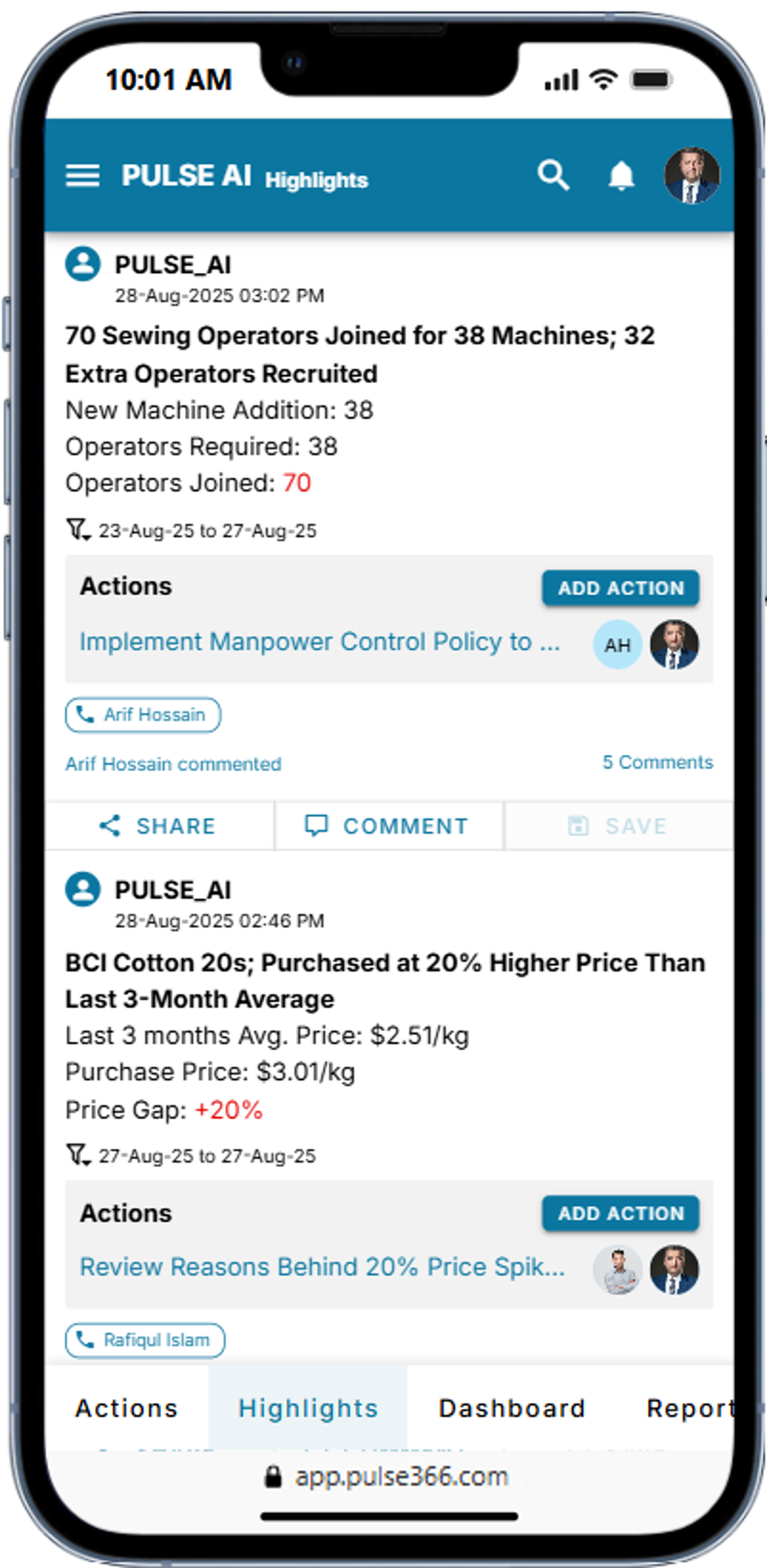Open the hamburger navigation menu
This screenshot has width=767, height=1568.
click(83, 176)
